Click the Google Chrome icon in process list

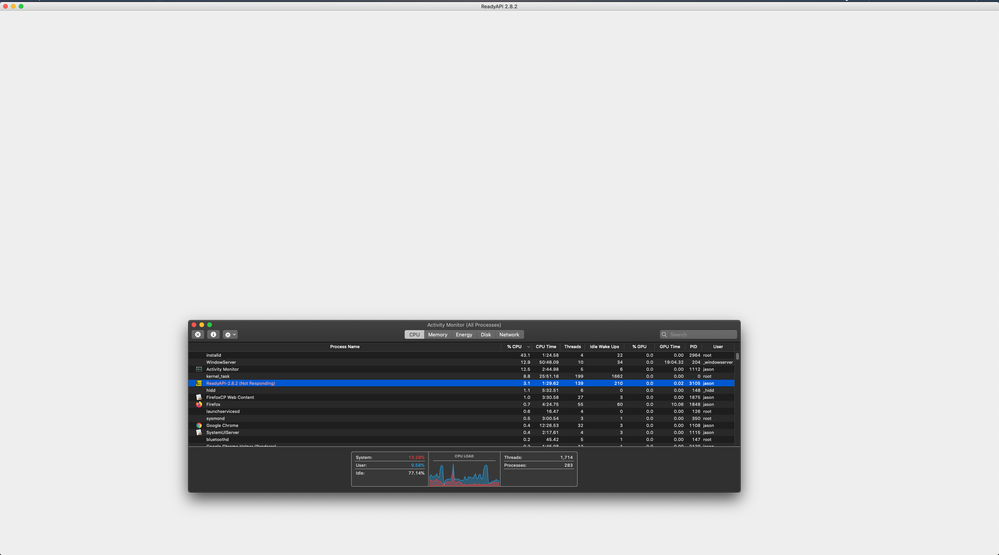tap(199, 426)
